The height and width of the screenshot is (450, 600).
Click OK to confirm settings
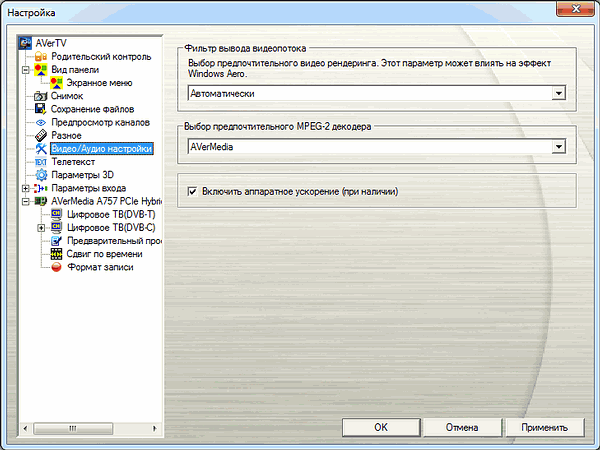(381, 427)
